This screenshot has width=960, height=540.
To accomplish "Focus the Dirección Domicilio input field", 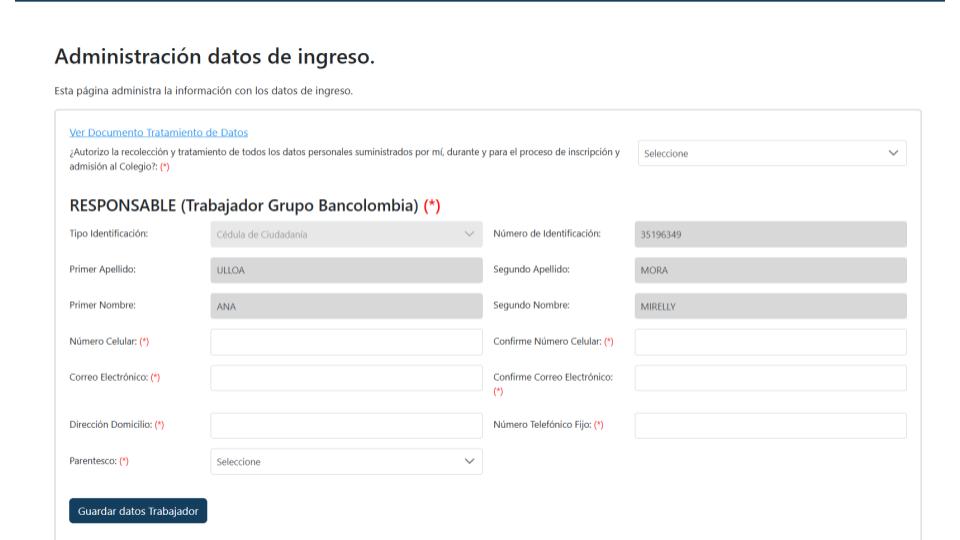I will tap(345, 426).
